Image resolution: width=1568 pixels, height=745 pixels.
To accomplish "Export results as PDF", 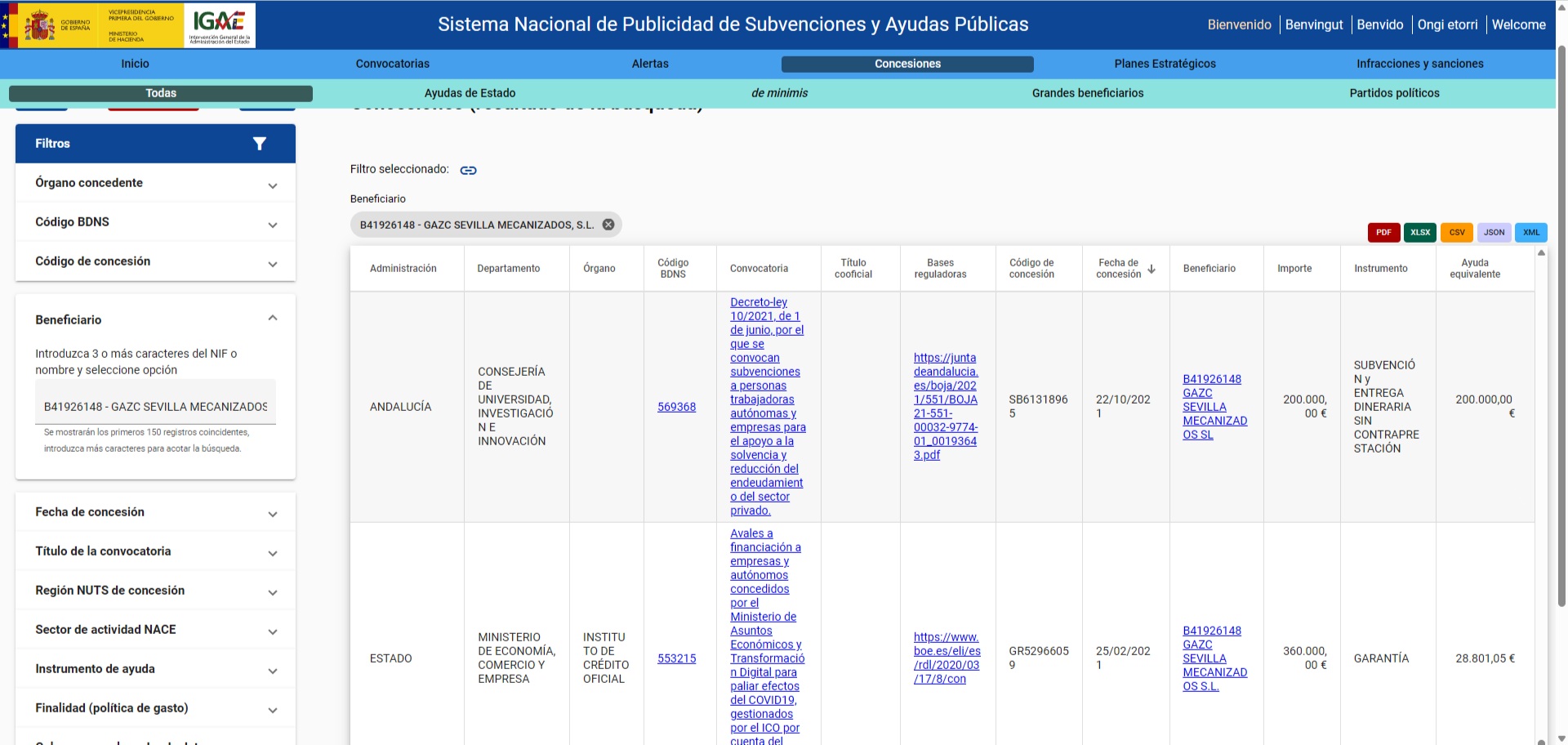I will click(x=1383, y=233).
